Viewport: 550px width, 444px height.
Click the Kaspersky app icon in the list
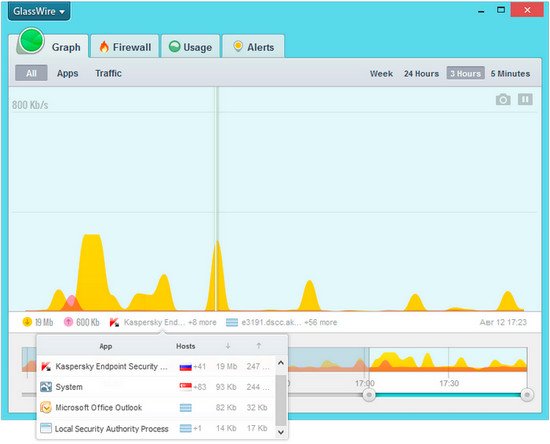[46, 367]
